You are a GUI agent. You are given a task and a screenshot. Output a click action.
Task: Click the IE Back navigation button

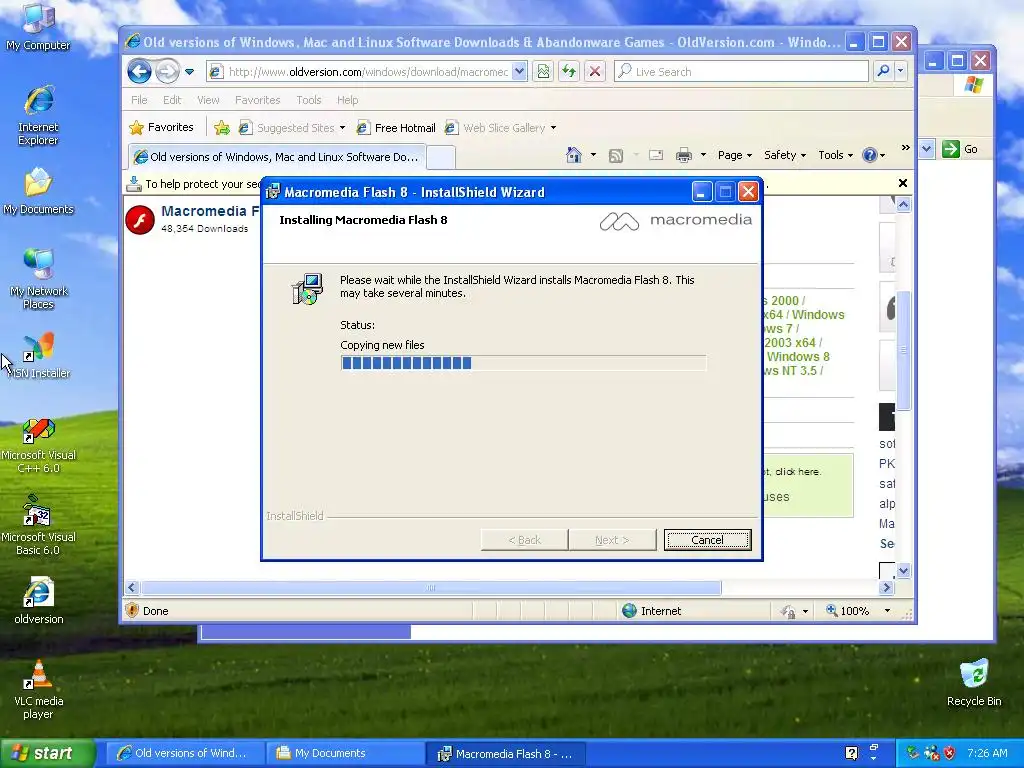139,71
